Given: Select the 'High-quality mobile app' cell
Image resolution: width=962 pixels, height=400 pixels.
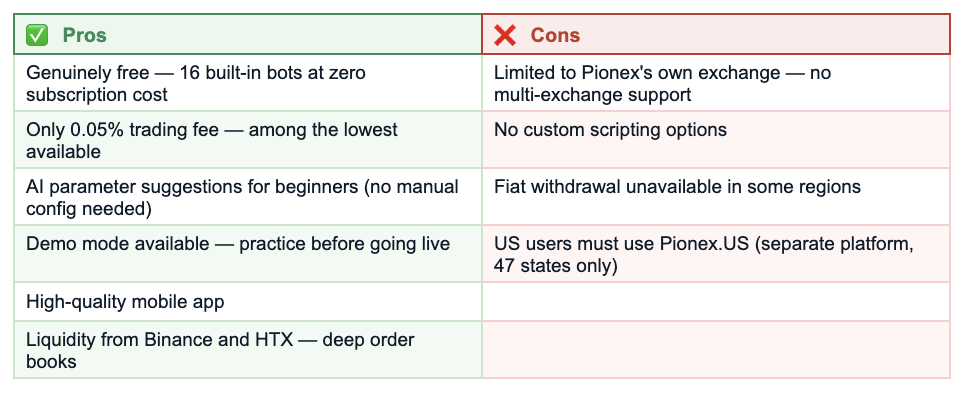Looking at the screenshot, I should (x=248, y=302).
